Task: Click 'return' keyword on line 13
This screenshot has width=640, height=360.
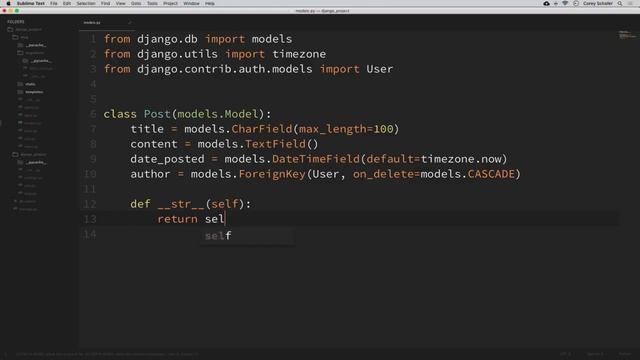Action: coord(177,219)
